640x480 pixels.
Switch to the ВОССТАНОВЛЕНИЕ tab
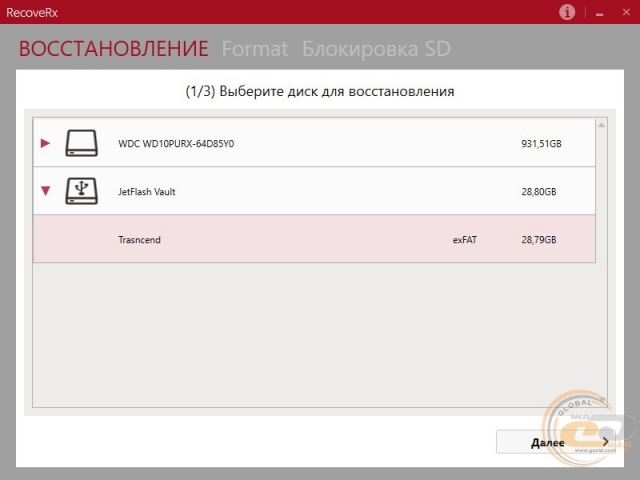pyautogui.click(x=113, y=49)
